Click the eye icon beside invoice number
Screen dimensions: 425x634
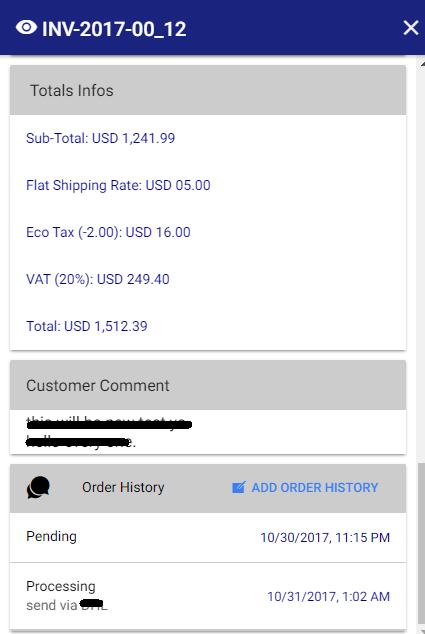26,28
